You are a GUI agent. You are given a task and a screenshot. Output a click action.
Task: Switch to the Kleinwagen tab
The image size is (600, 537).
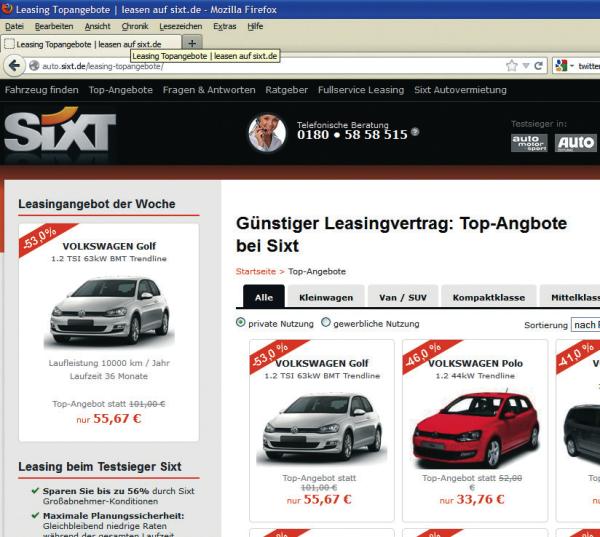[326, 297]
